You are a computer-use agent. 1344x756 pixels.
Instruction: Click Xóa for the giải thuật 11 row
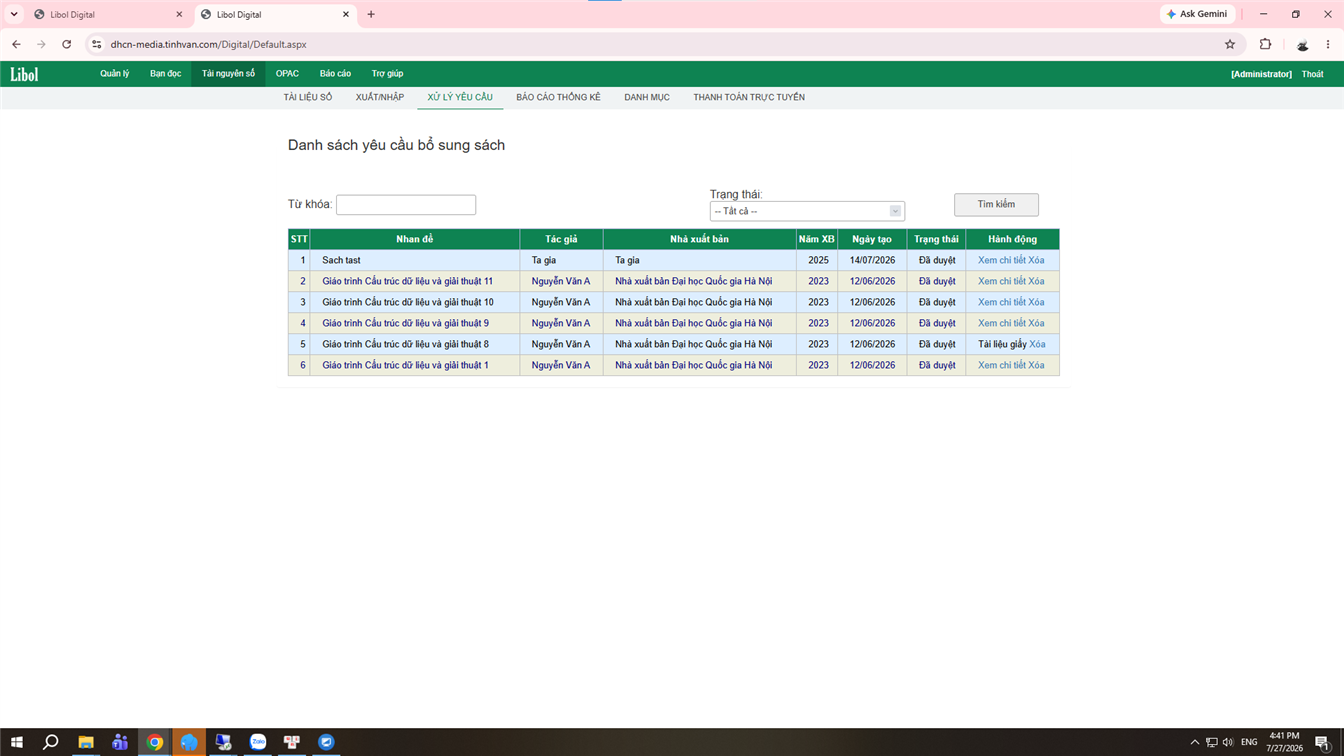pos(1036,281)
